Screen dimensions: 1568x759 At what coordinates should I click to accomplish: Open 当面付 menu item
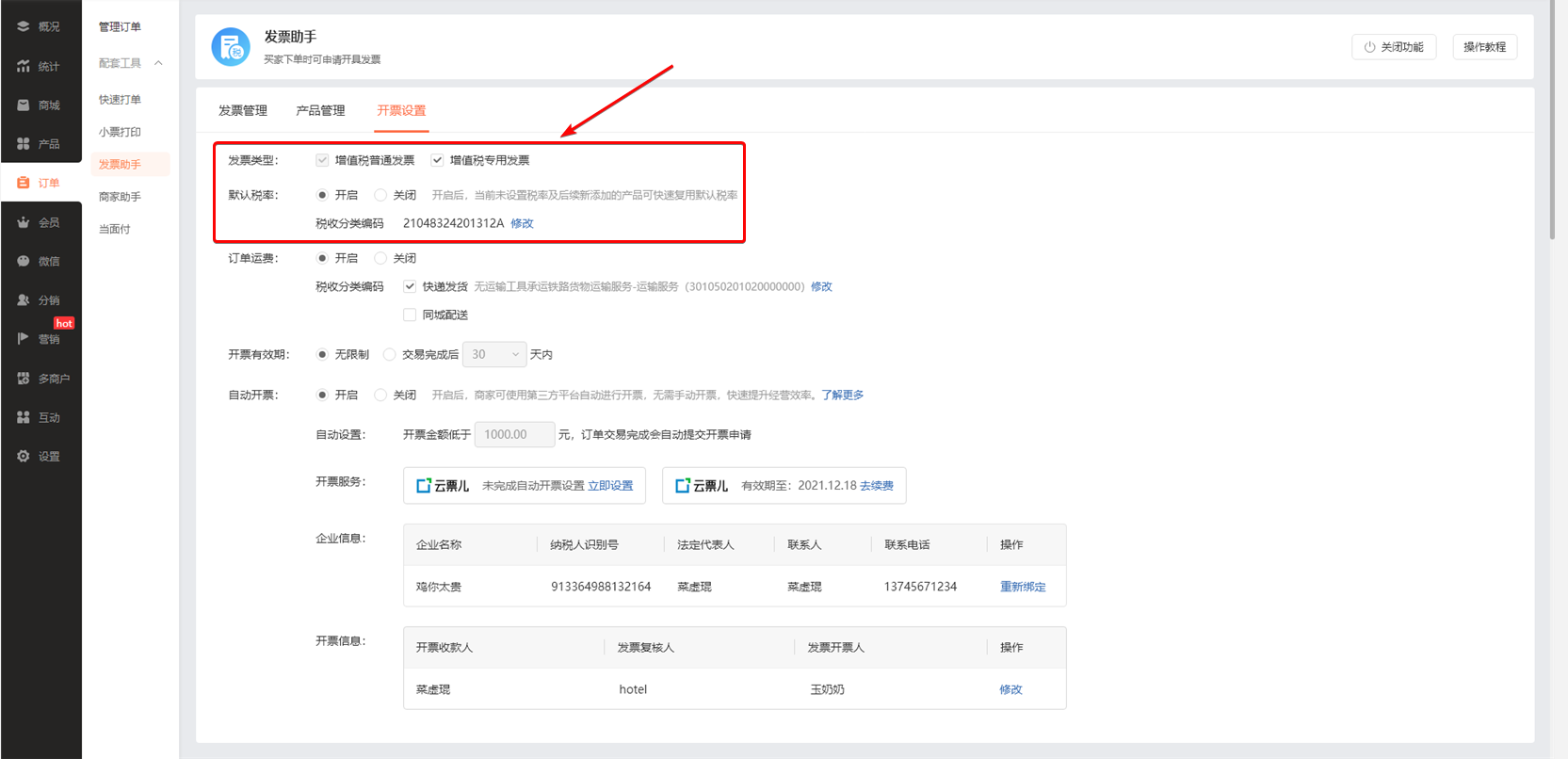[115, 229]
